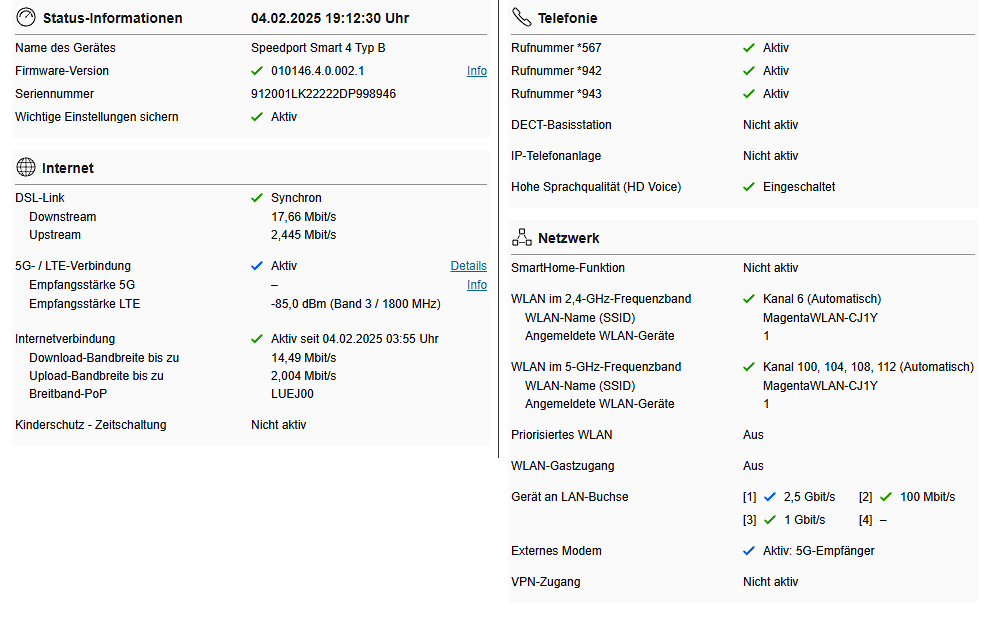
Task: Click checkmark for LAN port 2 100 Mbit/s
Action: [x=885, y=497]
